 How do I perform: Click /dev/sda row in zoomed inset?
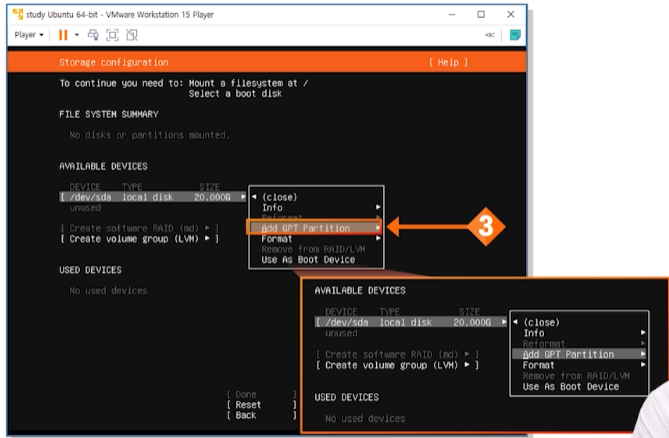coord(411,322)
